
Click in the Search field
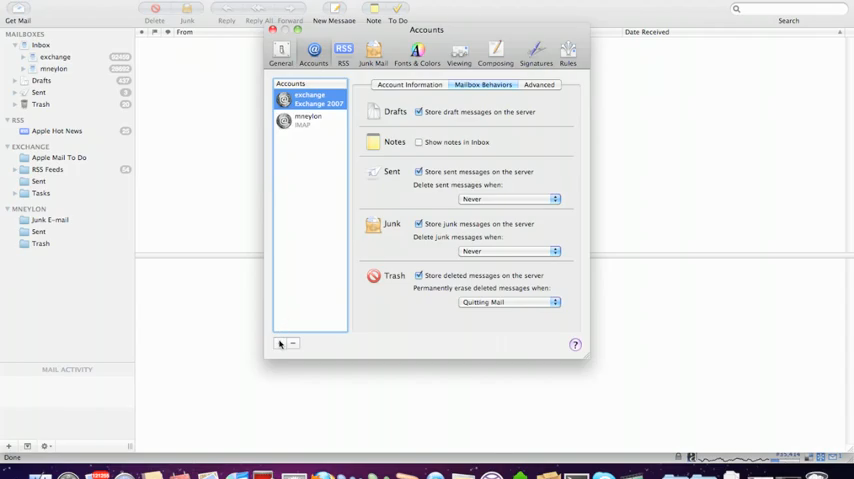click(x=789, y=9)
